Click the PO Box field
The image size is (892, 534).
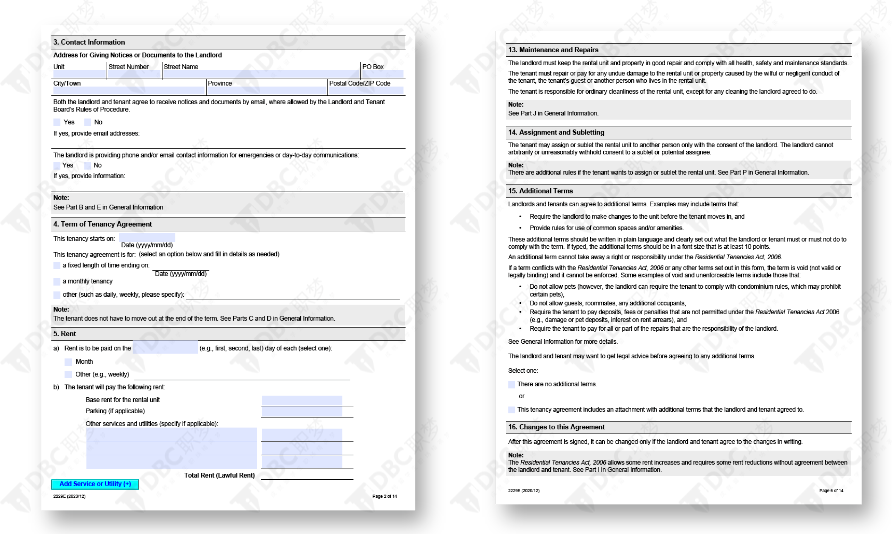click(383, 74)
